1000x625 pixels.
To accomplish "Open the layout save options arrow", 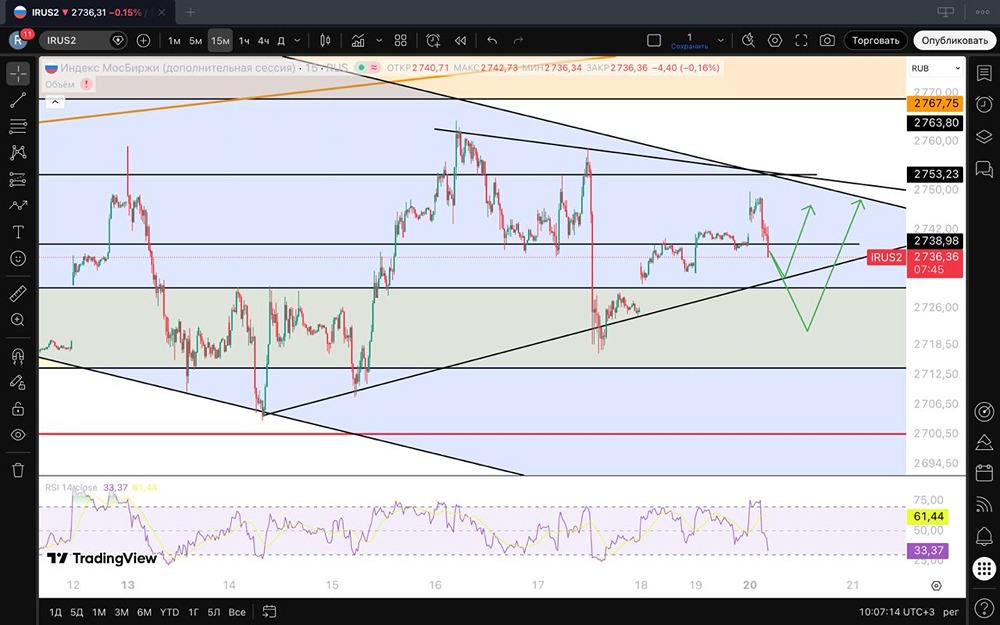I will [721, 40].
